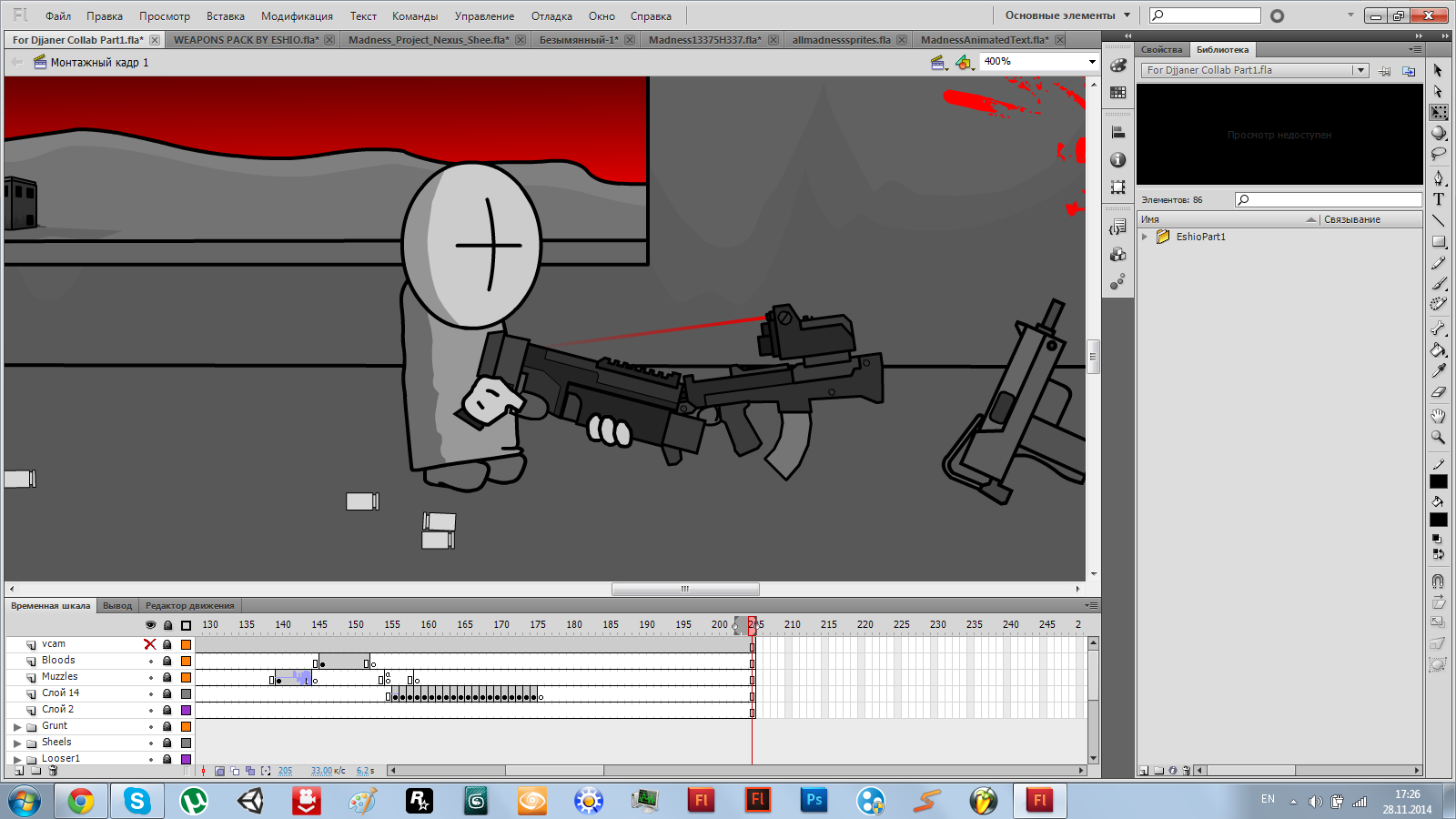Click the stroke color swatch
This screenshot has width=1456, height=819.
1439,481
